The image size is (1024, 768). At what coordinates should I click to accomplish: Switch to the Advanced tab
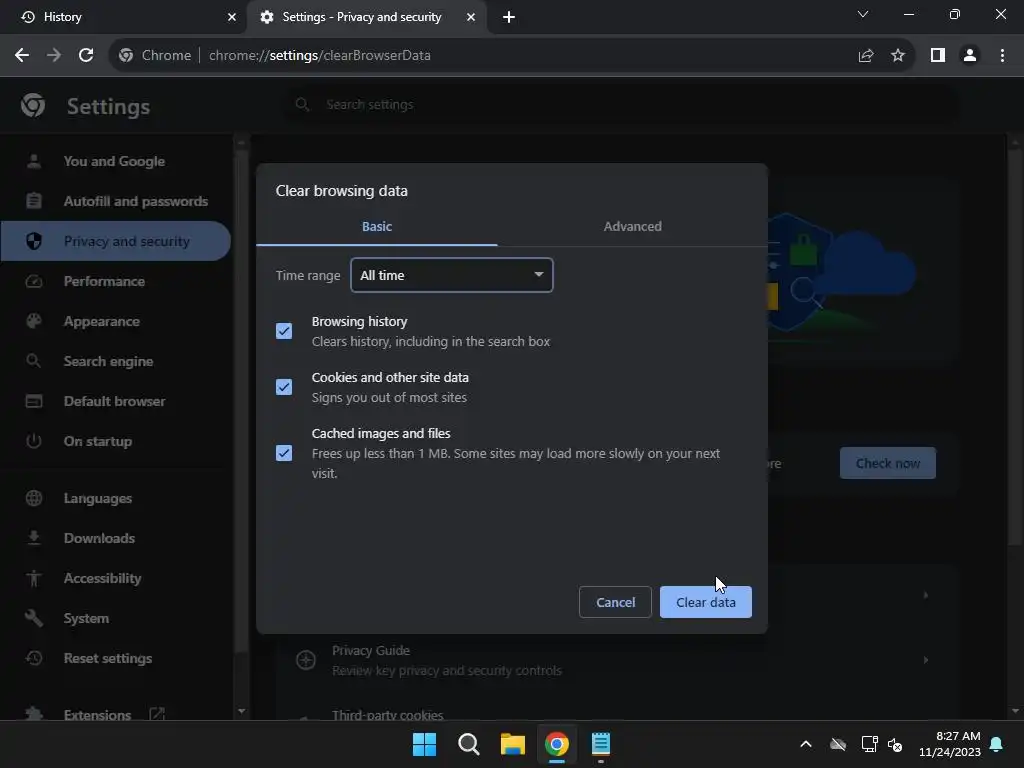point(632,227)
